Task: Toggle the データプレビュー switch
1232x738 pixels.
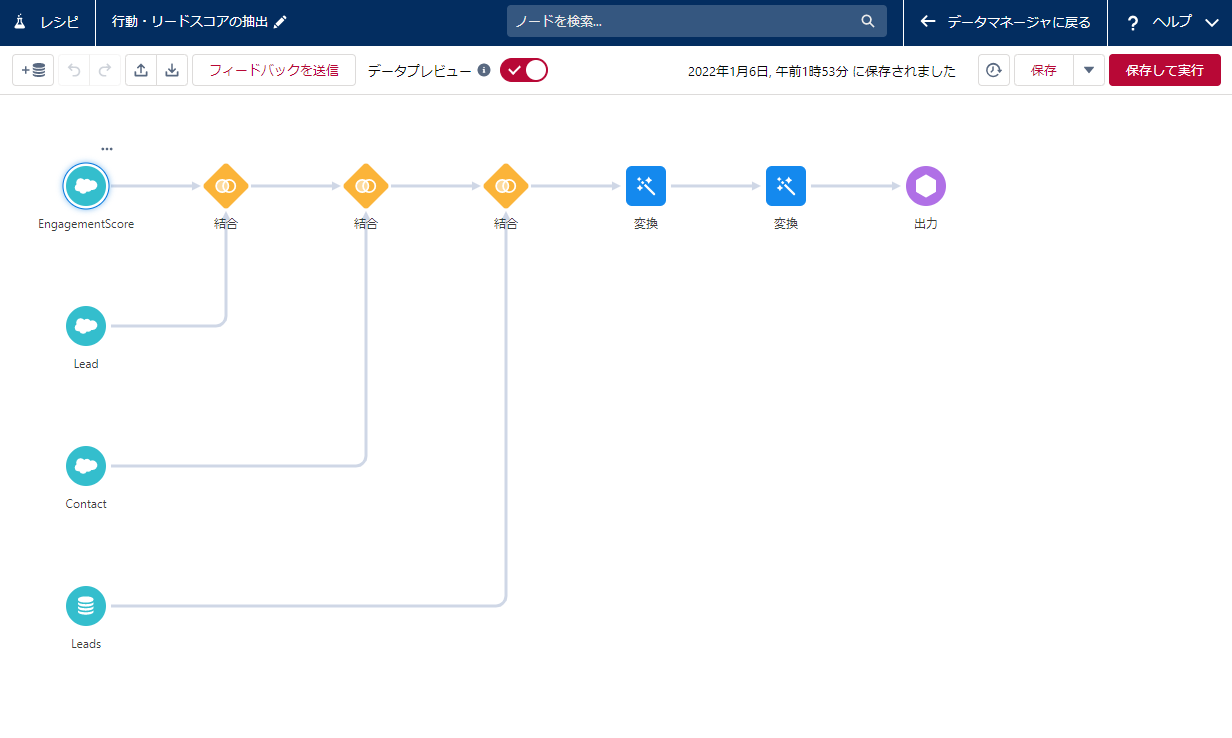Action: coord(524,70)
